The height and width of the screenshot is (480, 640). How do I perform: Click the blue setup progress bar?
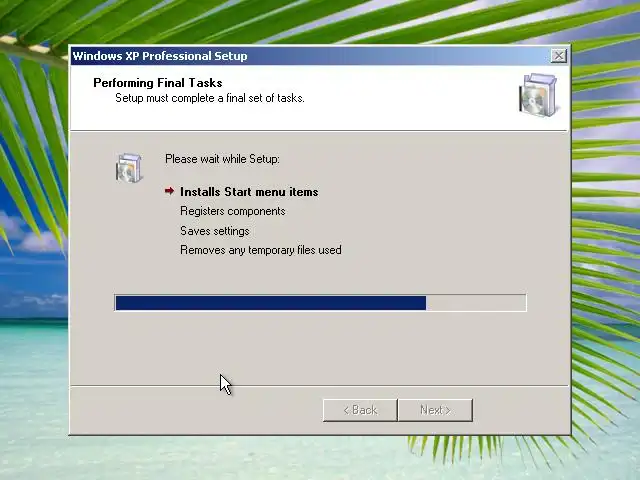click(x=320, y=303)
